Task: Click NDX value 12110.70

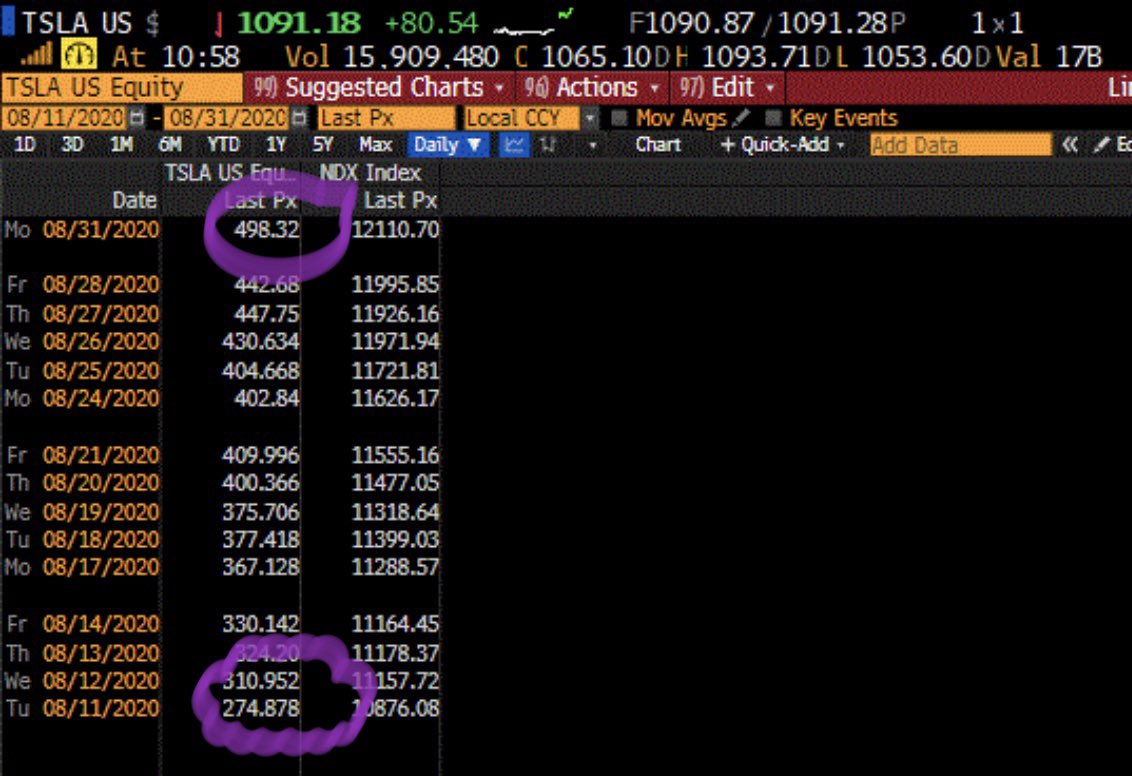Action: 395,230
